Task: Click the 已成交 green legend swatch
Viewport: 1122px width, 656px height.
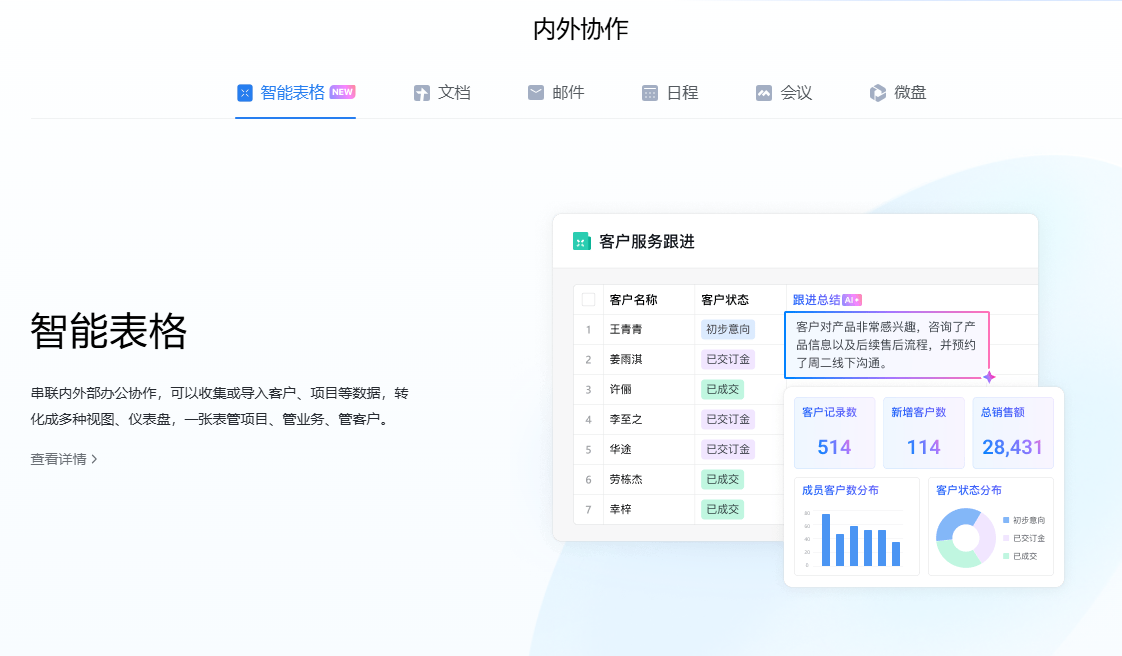Action: click(1006, 556)
